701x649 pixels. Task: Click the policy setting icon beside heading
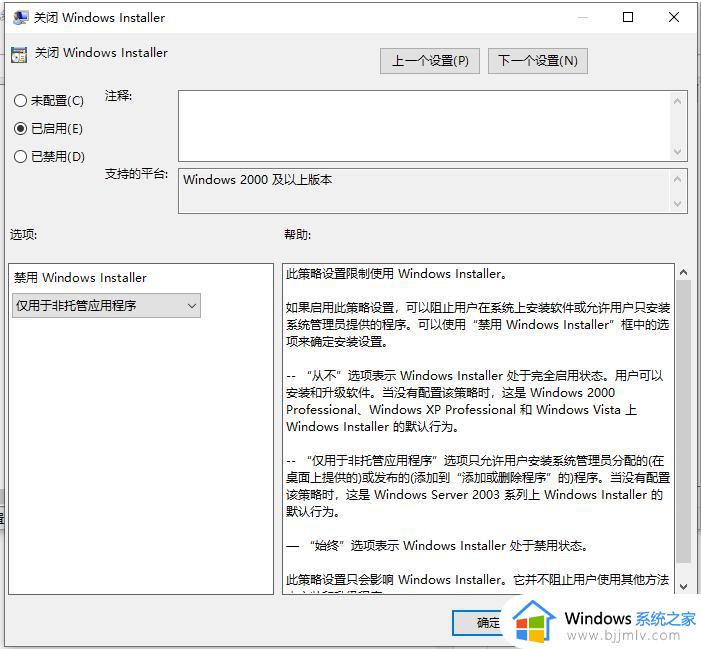tap(19, 55)
